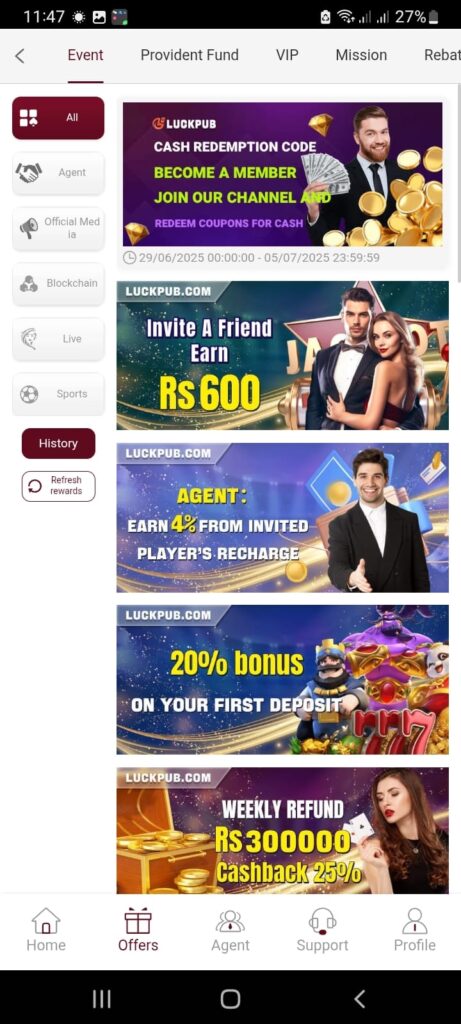Open the 20% first deposit bonus banner

(283, 679)
